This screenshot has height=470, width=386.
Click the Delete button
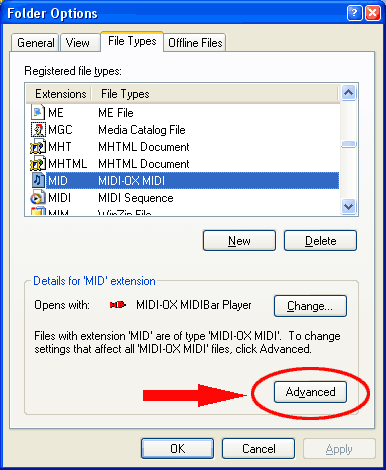[x=320, y=240]
